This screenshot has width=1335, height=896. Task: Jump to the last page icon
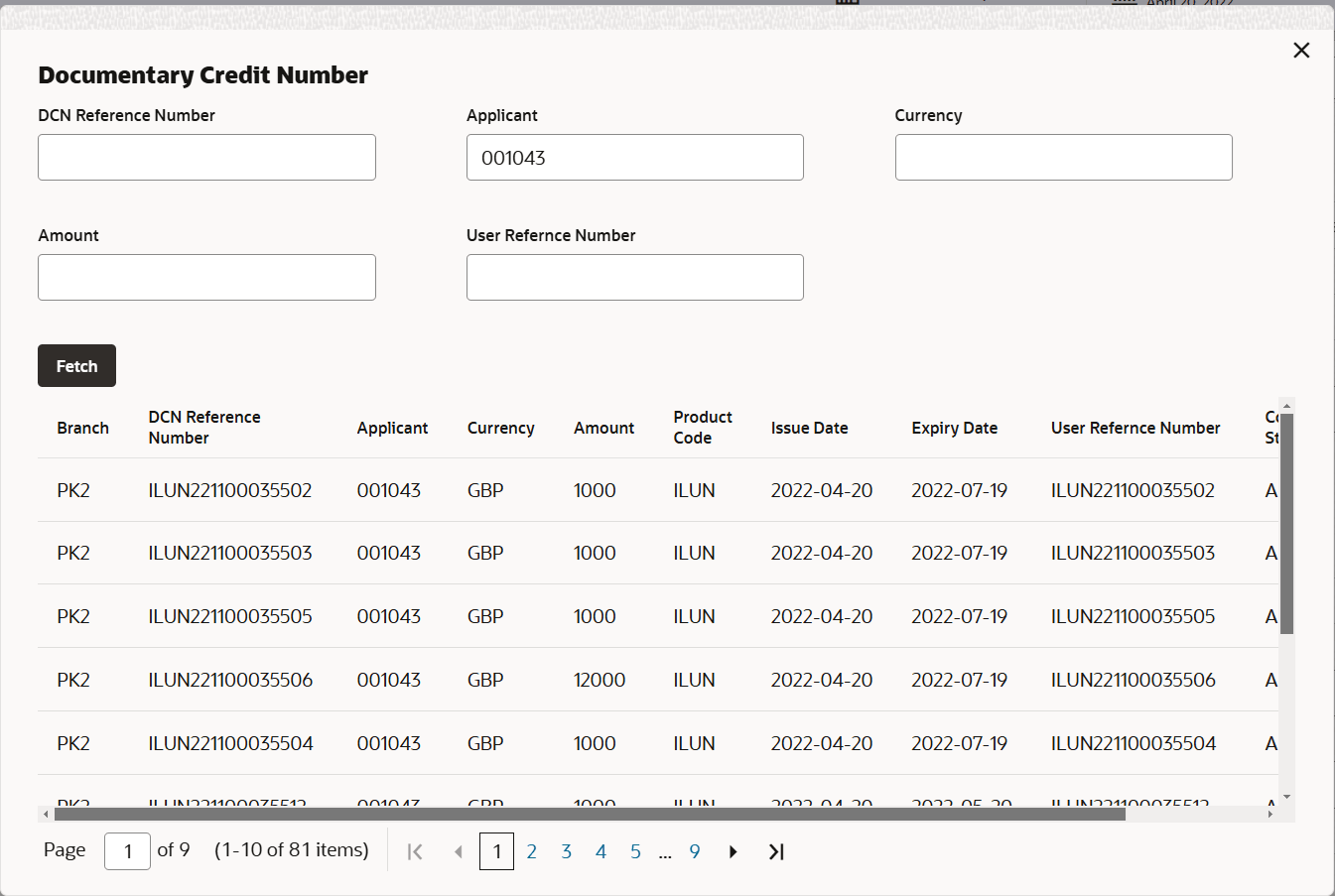[776, 851]
